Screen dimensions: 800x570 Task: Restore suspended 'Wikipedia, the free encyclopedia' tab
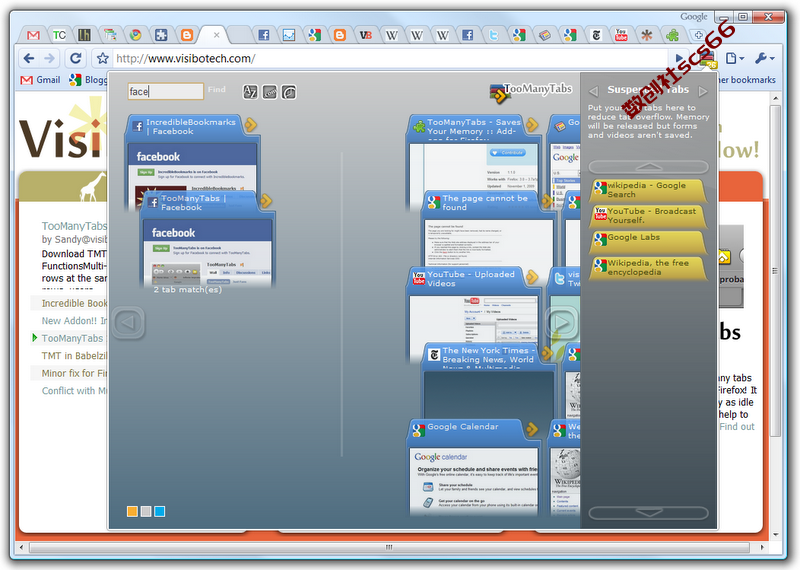(x=648, y=267)
